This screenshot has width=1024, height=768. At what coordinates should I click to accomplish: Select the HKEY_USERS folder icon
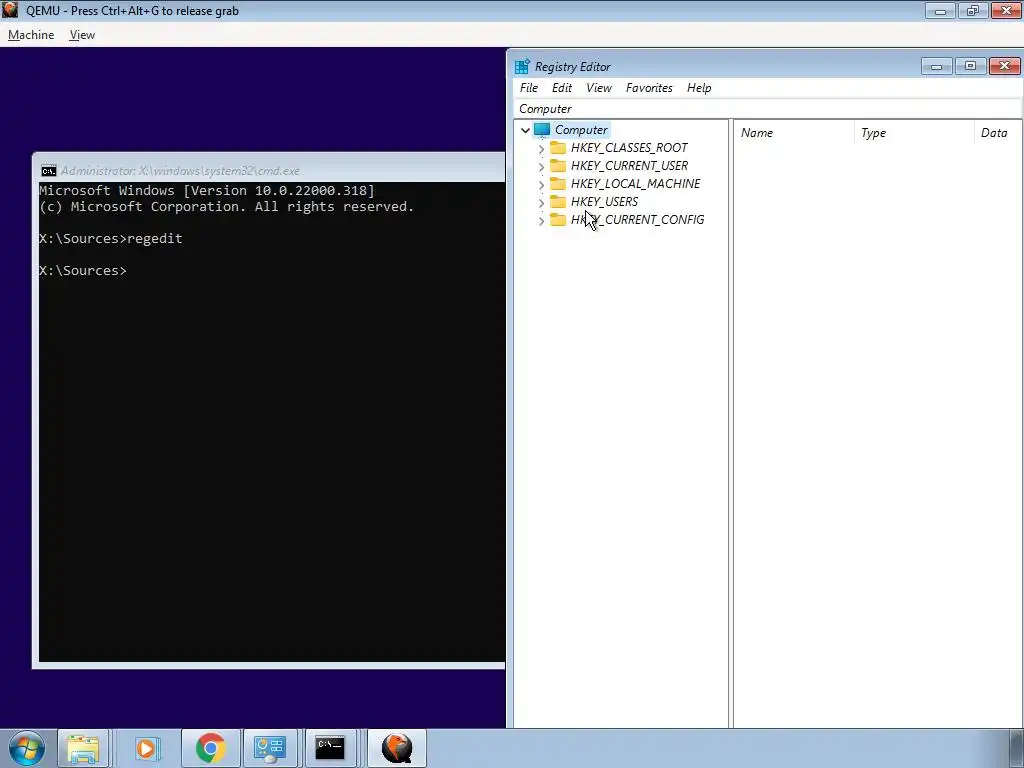[558, 202]
